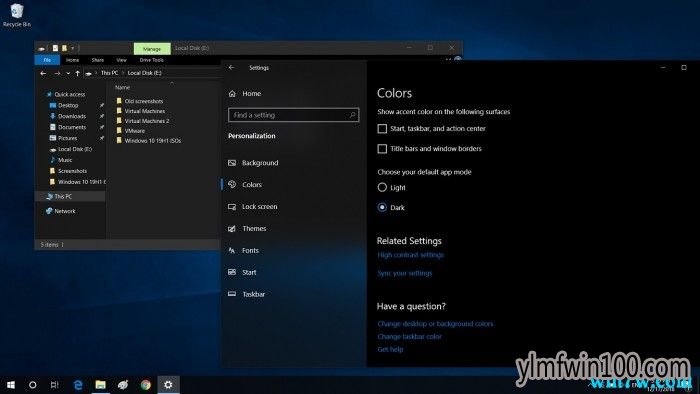Select the Old screenshots folder
The height and width of the screenshot is (394, 700).
click(x=140, y=101)
